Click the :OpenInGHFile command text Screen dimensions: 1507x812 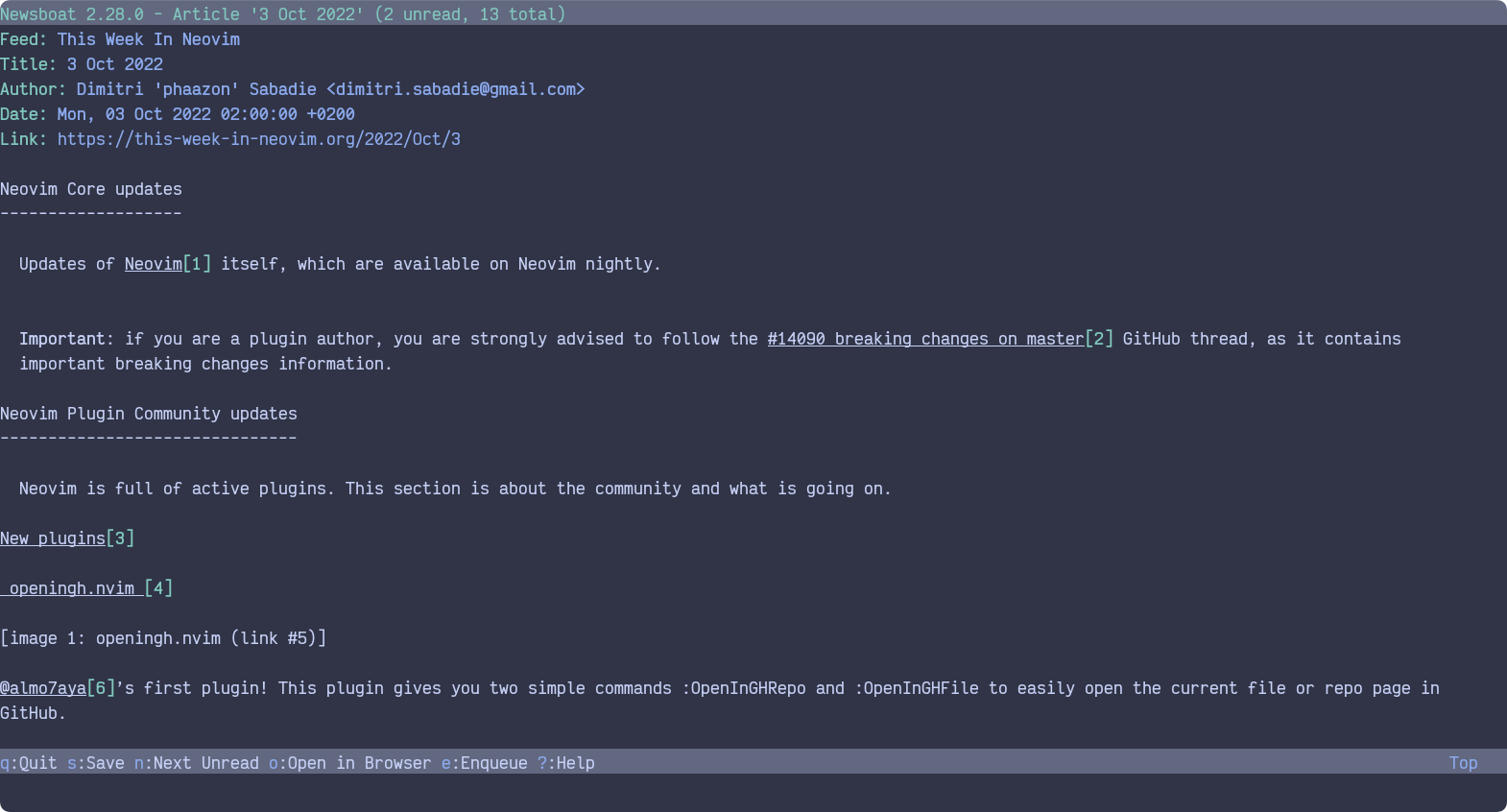[917, 688]
